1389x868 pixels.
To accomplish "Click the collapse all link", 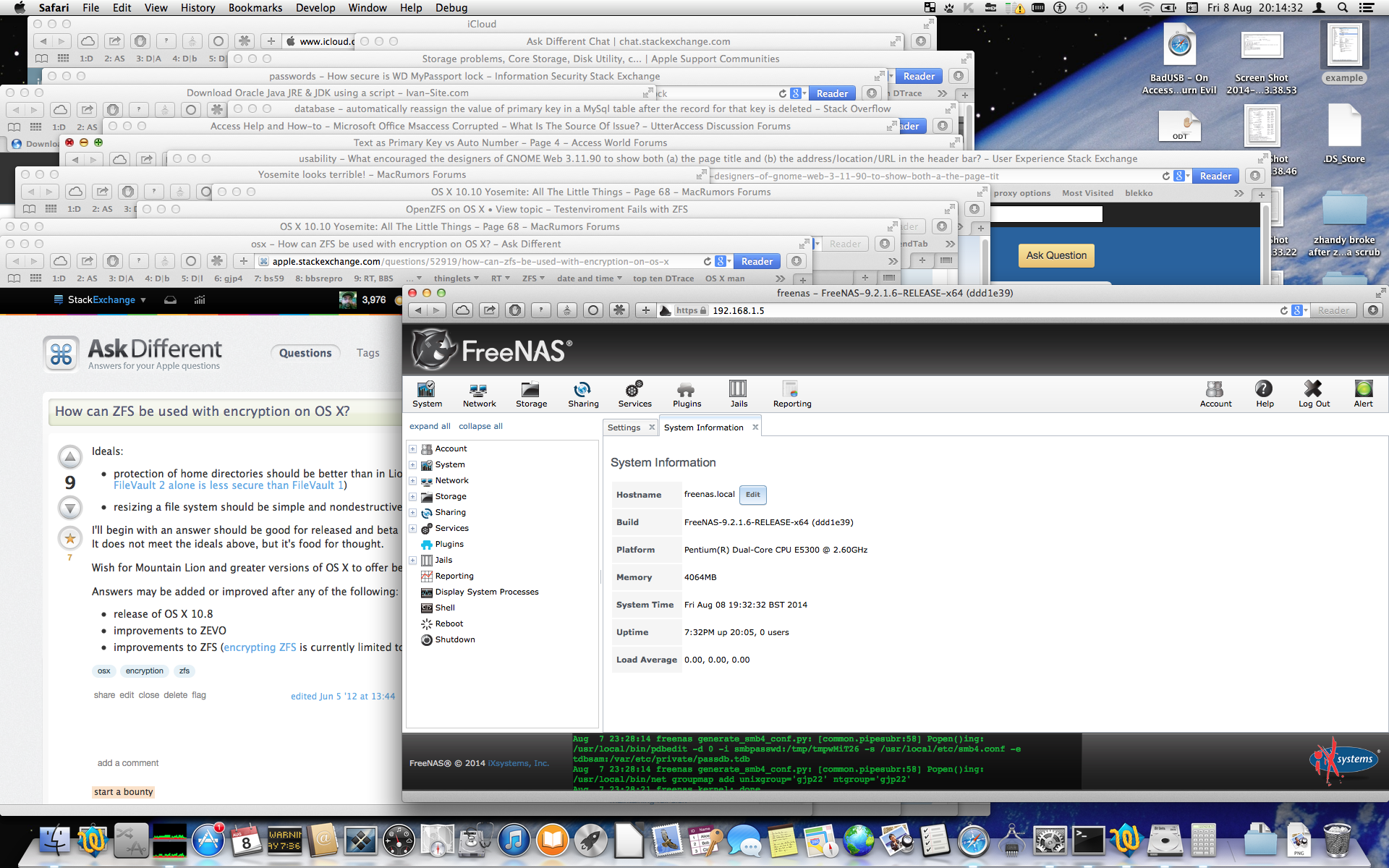I will pos(480,426).
